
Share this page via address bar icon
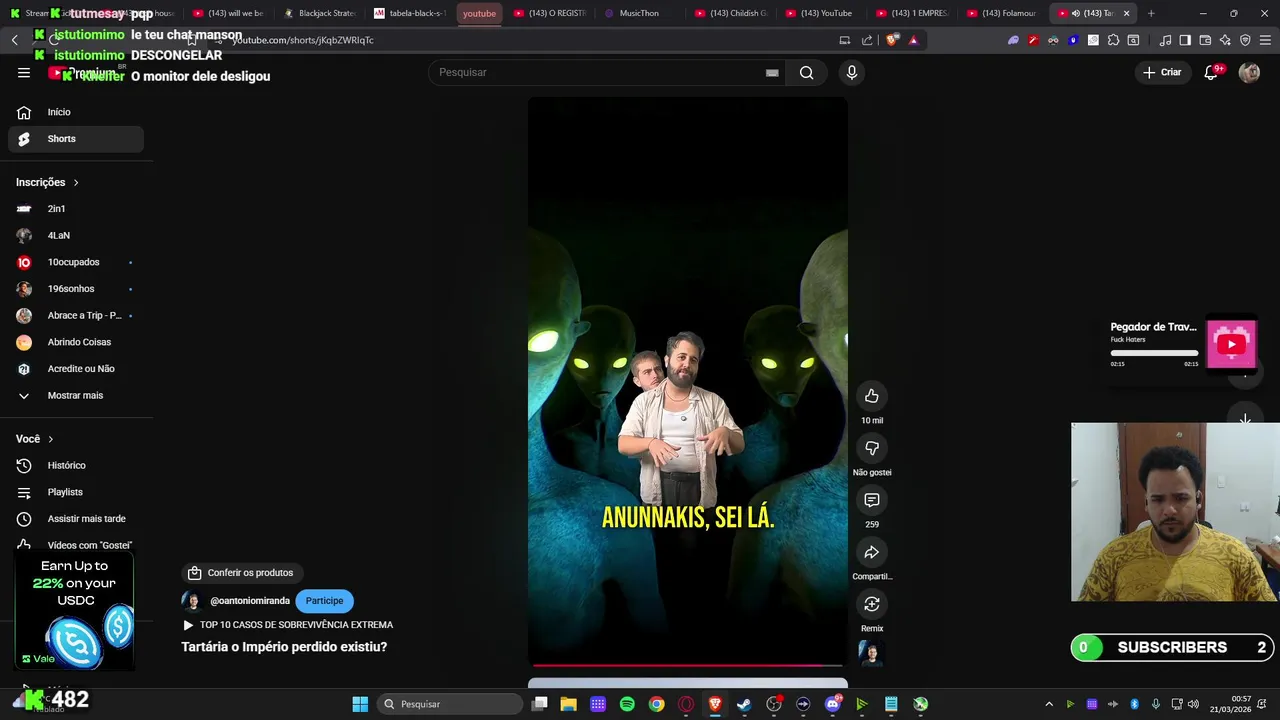pos(867,40)
